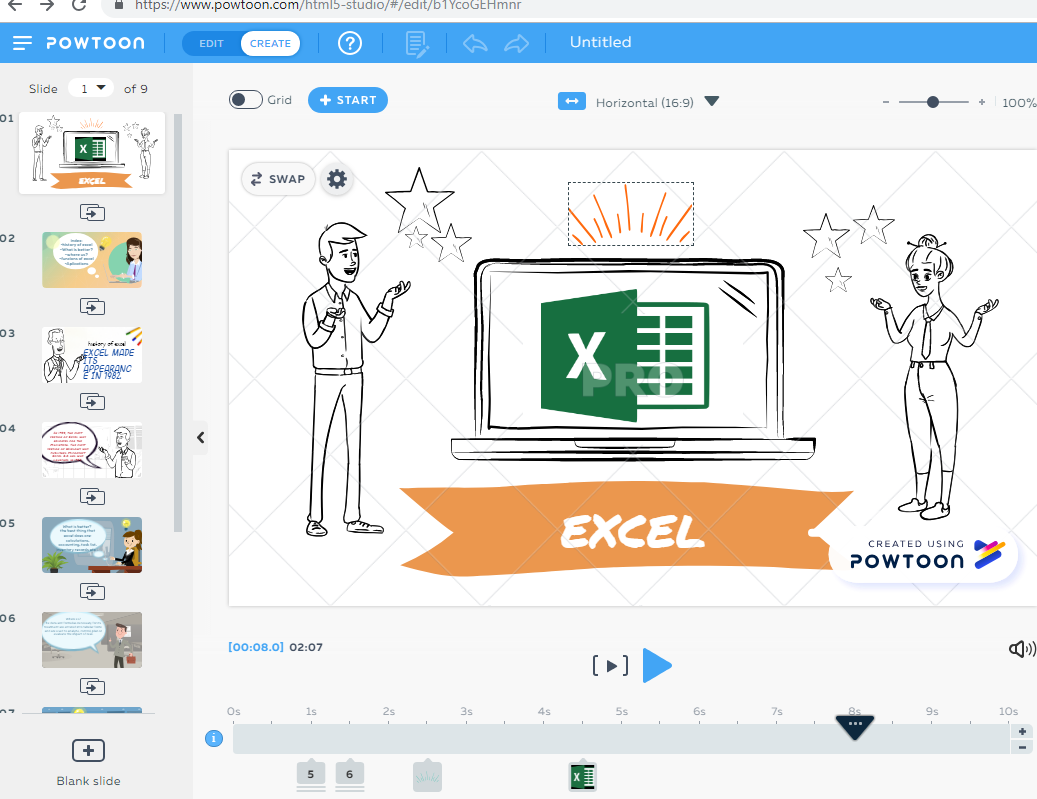Click the START button
Image resolution: width=1037 pixels, height=799 pixels.
[x=347, y=100]
